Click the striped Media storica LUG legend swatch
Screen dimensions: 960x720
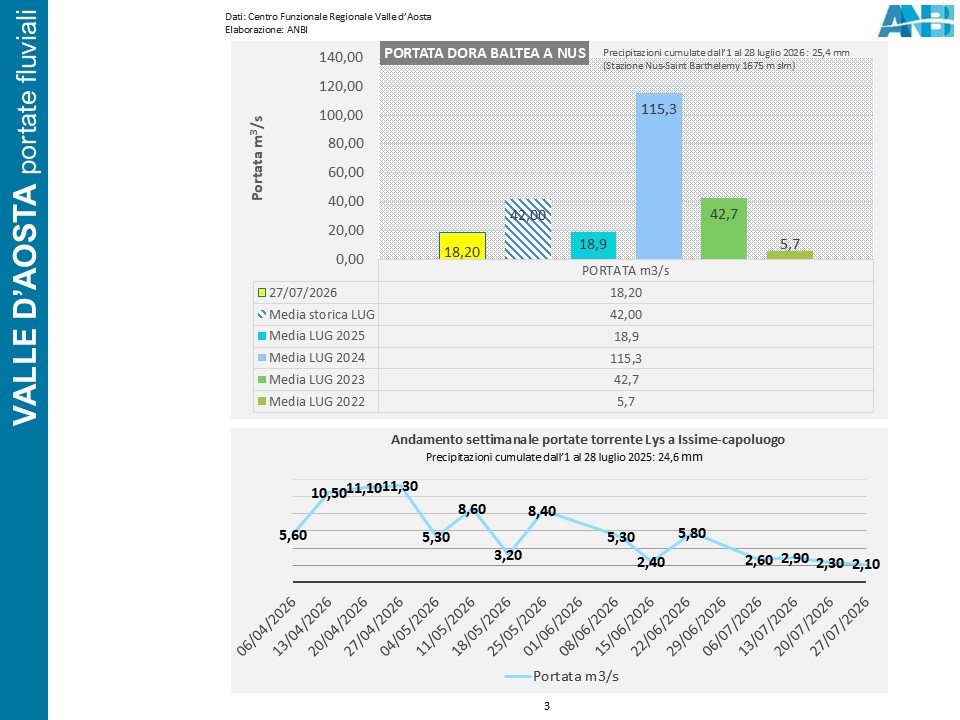tap(262, 315)
